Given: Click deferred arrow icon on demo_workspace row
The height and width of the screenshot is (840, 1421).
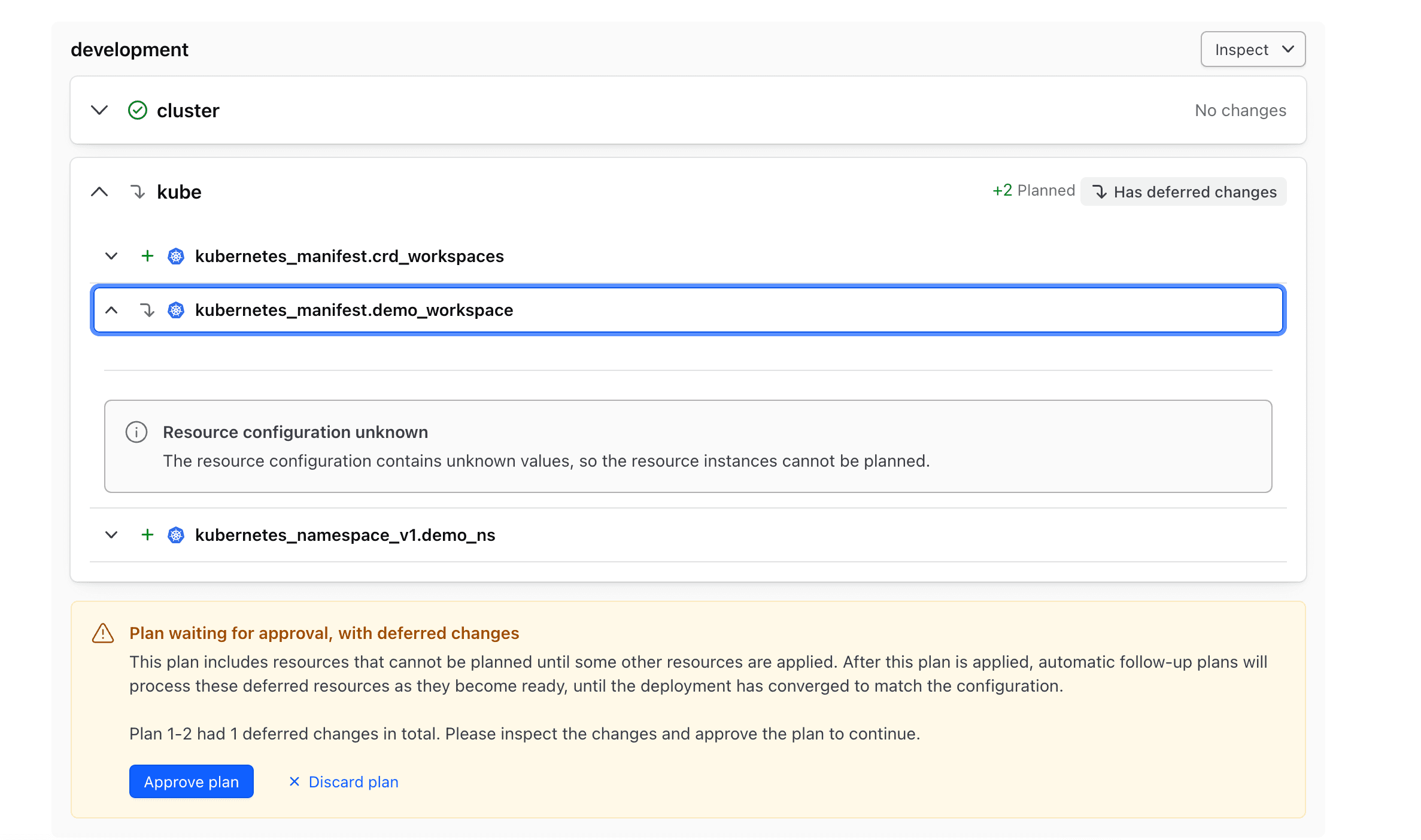Looking at the screenshot, I should tap(147, 310).
